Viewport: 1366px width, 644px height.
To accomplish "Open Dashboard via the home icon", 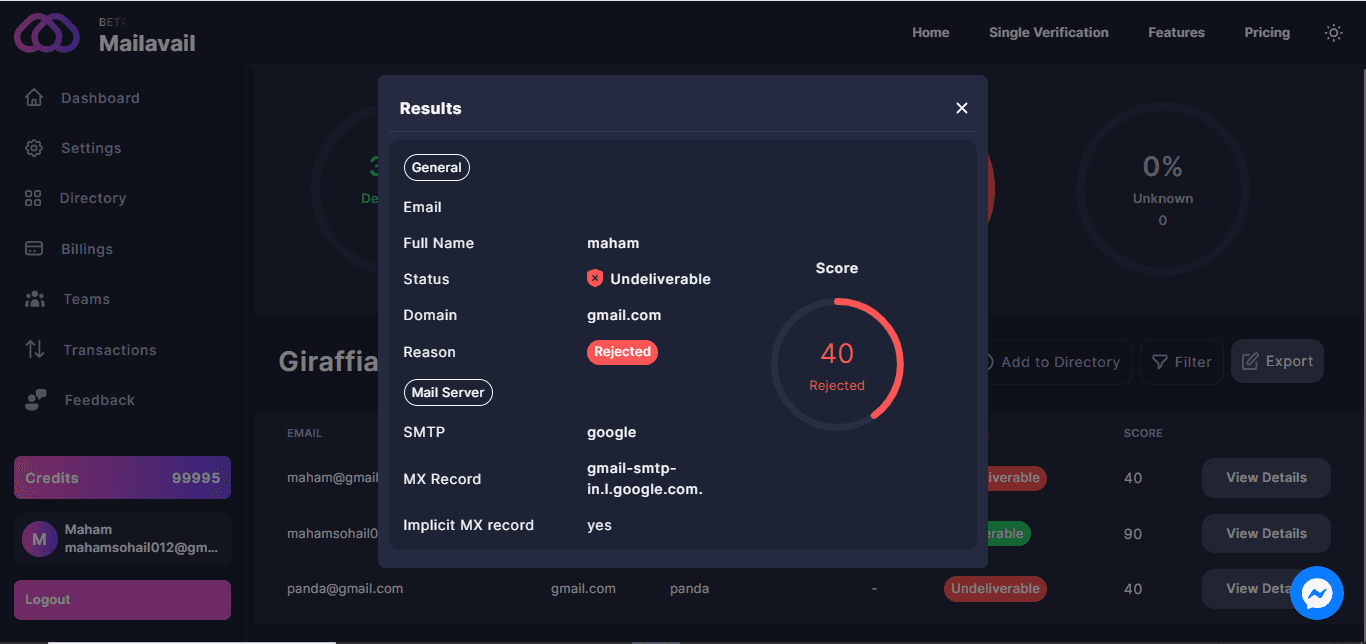I will pyautogui.click(x=34, y=98).
